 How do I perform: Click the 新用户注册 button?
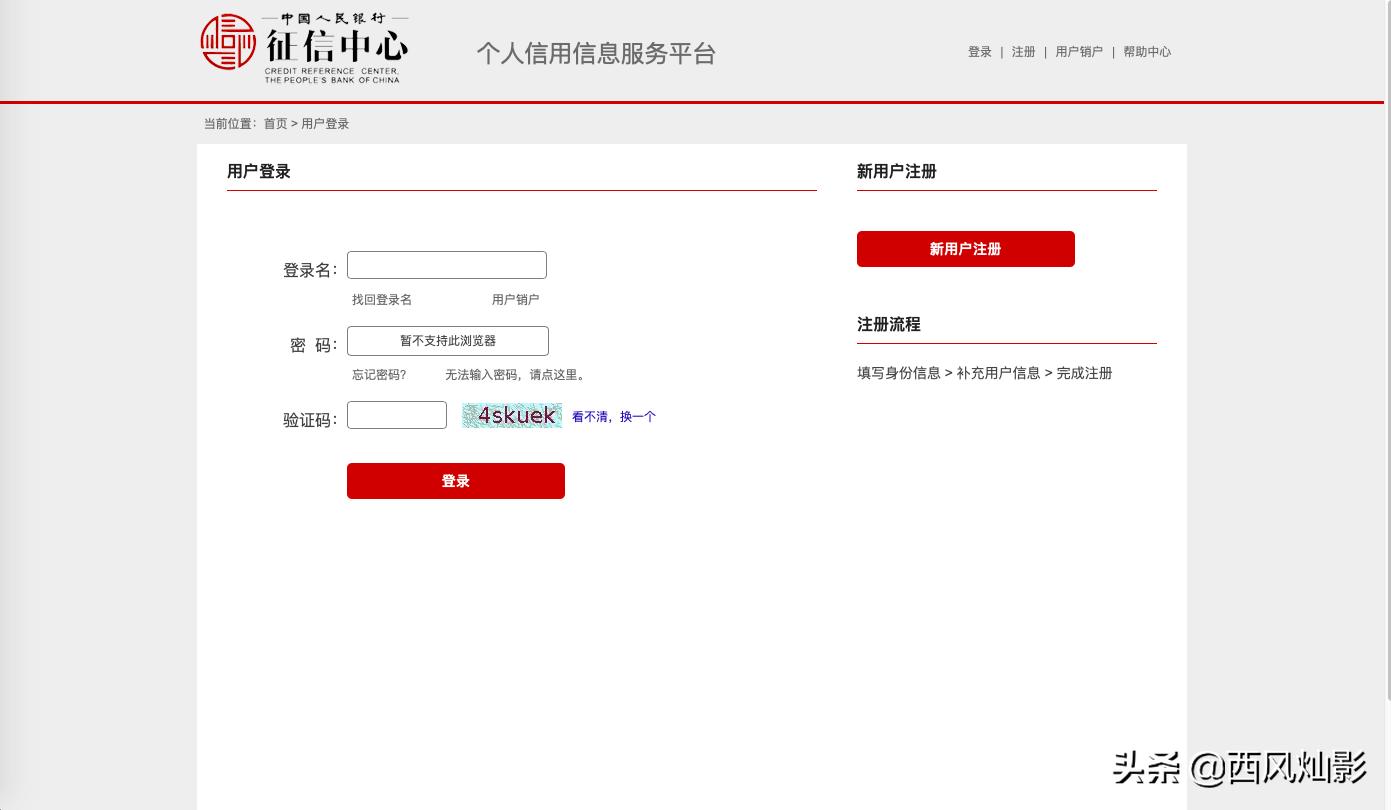(x=965, y=249)
